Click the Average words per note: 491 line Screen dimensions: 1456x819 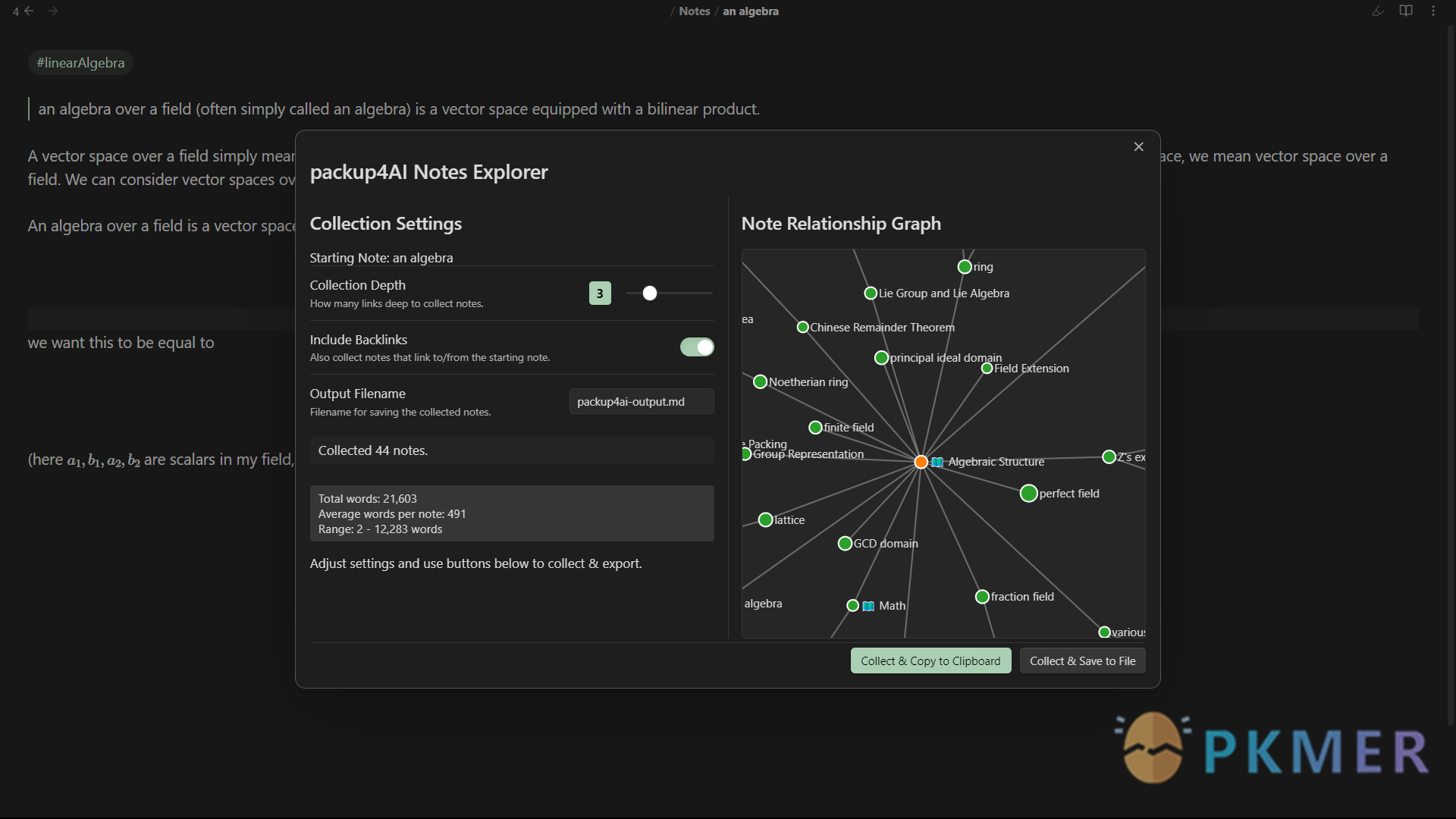pyautogui.click(x=392, y=514)
